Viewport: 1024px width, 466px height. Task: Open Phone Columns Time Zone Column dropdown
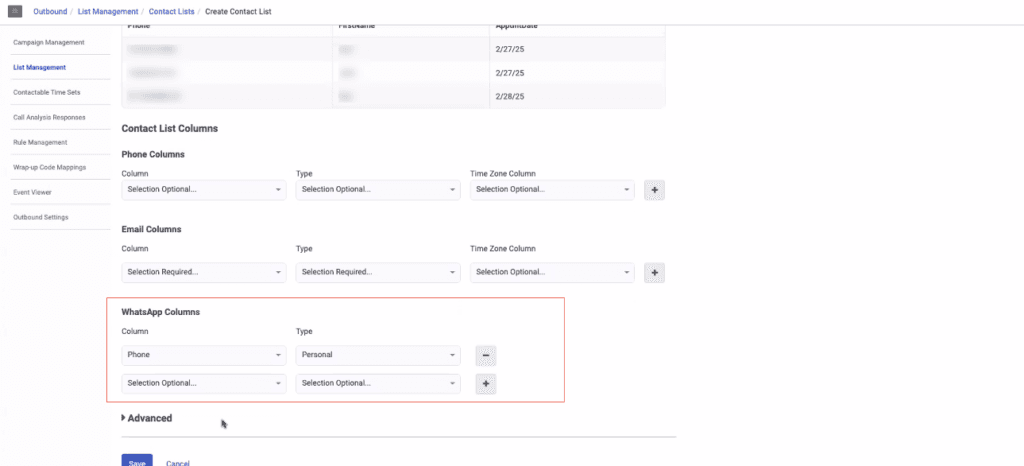click(552, 189)
